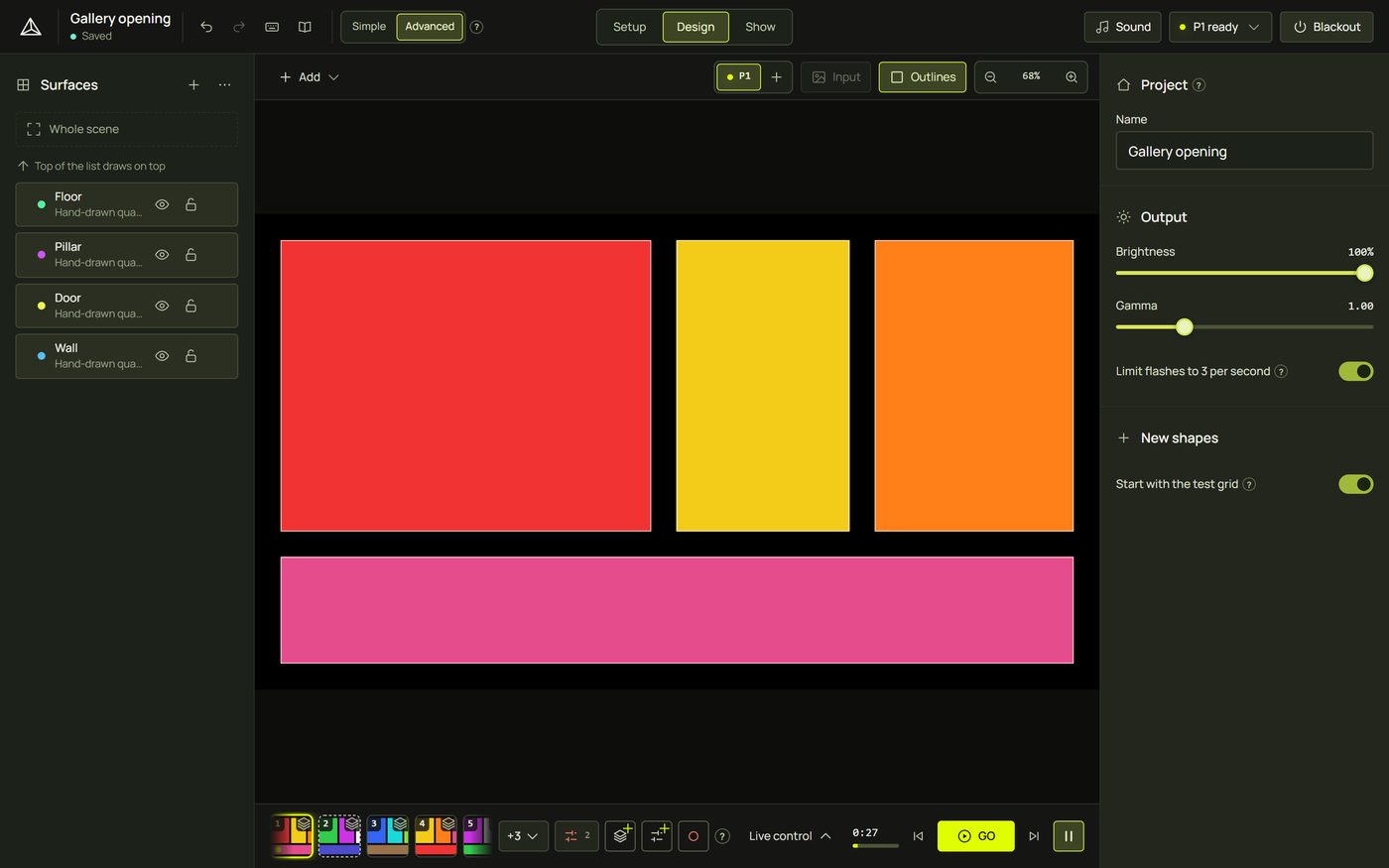This screenshot has height=868, width=1389.
Task: Select the Design tab
Action: (695, 27)
